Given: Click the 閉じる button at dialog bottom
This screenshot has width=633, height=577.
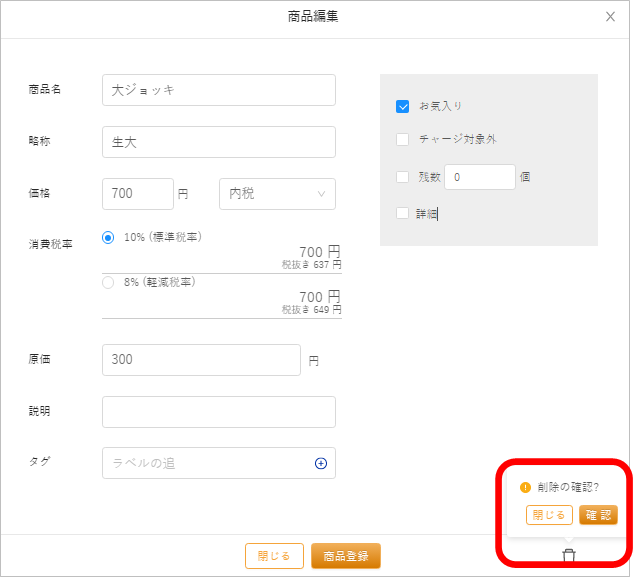Looking at the screenshot, I should pyautogui.click(x=273, y=556).
